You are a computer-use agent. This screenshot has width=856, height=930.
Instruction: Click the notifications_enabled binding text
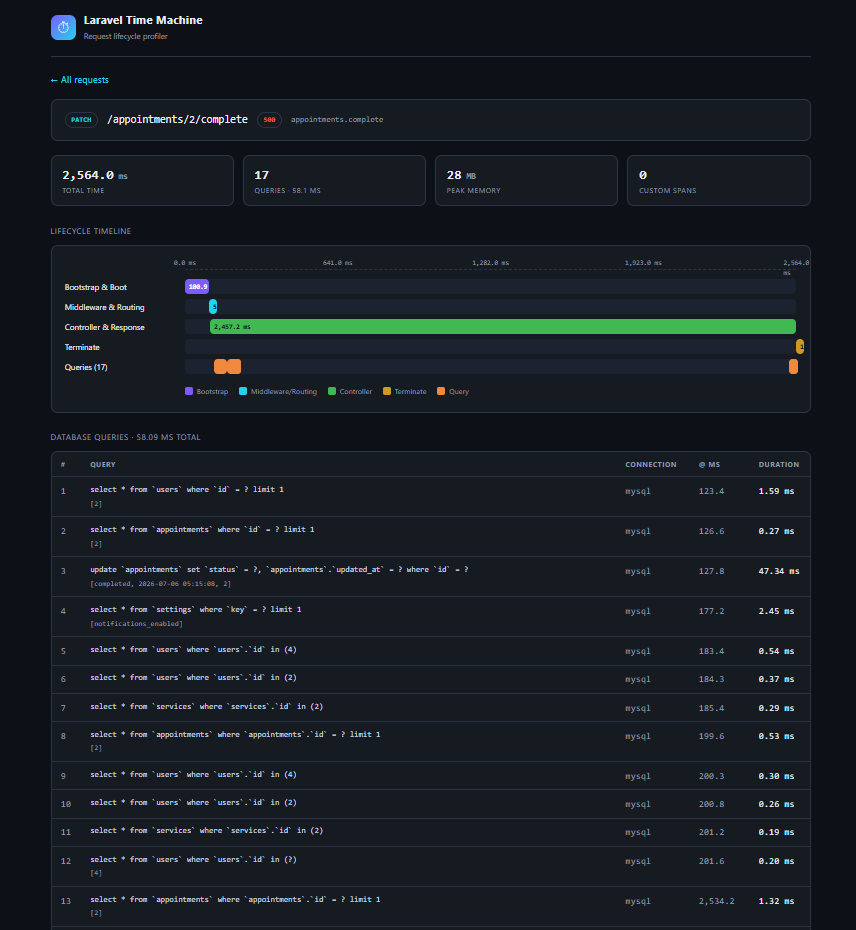[136, 623]
